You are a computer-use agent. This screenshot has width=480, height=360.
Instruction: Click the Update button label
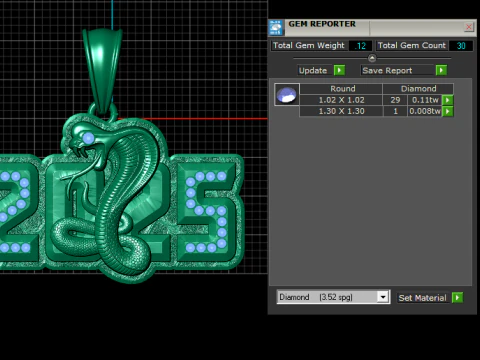coord(313,70)
